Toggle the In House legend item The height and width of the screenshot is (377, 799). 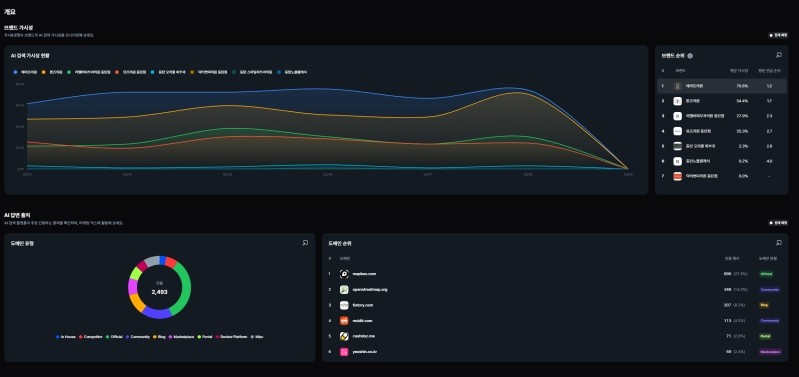pyautogui.click(x=66, y=337)
